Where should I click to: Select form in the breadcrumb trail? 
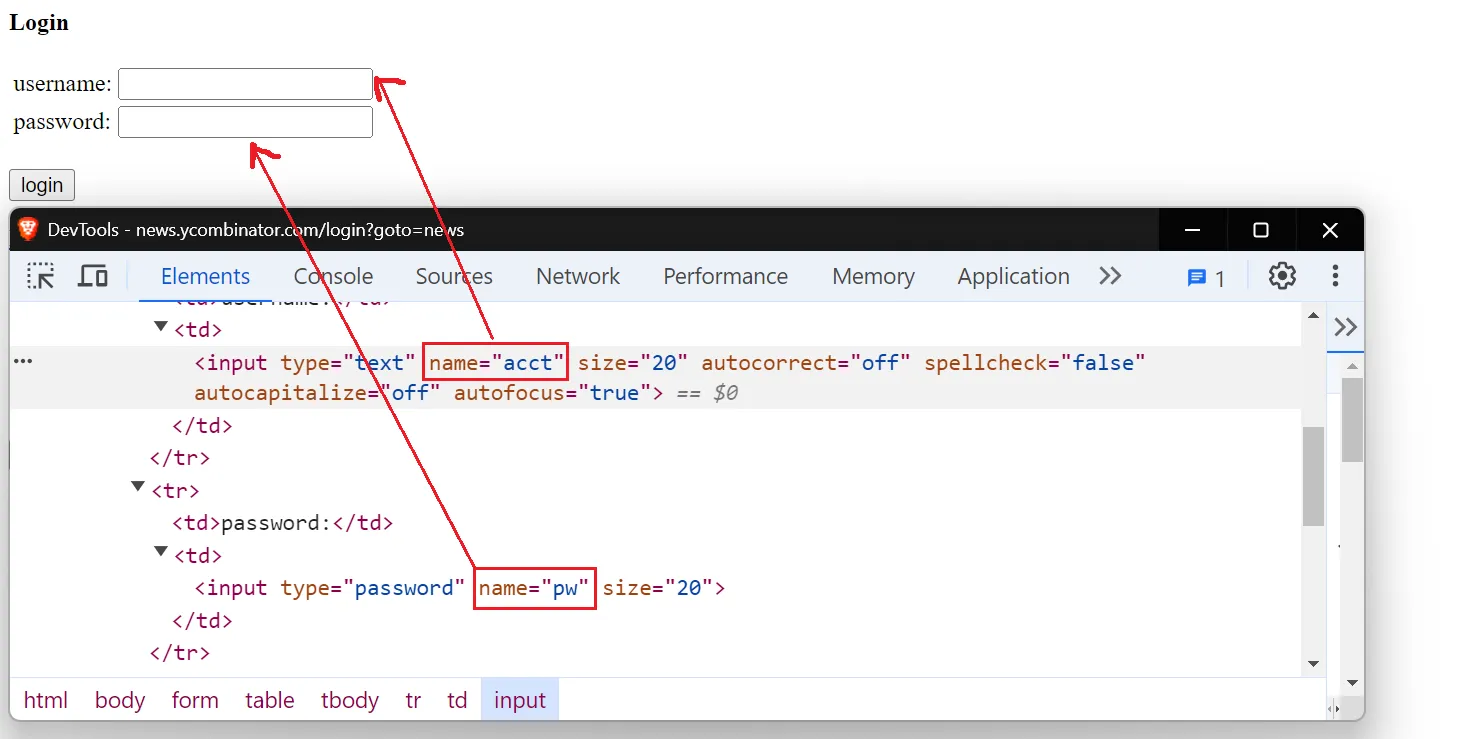pos(195,700)
